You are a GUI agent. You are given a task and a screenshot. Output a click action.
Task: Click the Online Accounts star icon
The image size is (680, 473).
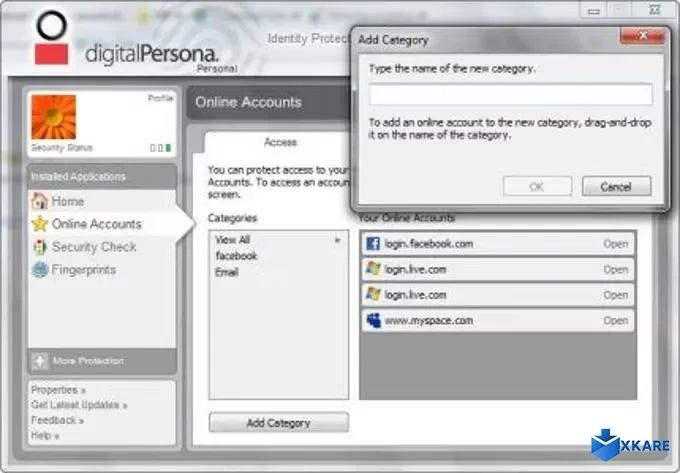coord(40,224)
